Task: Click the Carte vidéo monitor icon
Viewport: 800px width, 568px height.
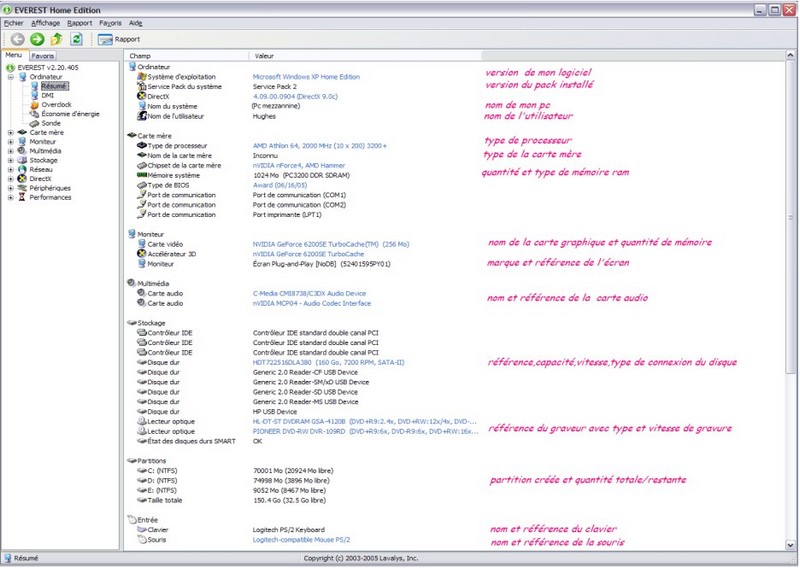Action: (142, 244)
